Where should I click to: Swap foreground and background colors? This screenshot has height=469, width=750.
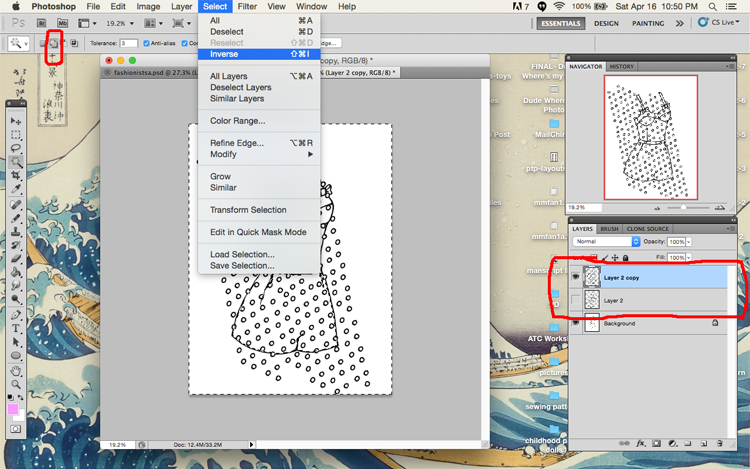20,397
